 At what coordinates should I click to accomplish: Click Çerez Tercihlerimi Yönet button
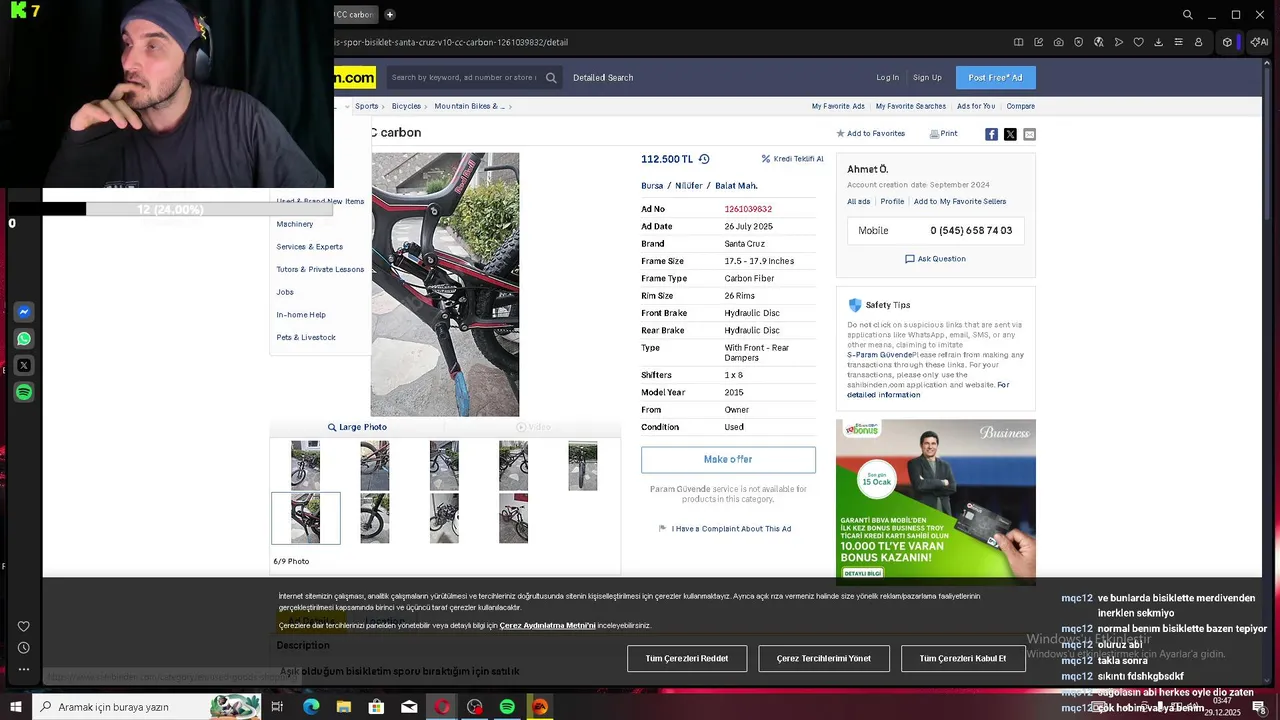[x=824, y=658]
